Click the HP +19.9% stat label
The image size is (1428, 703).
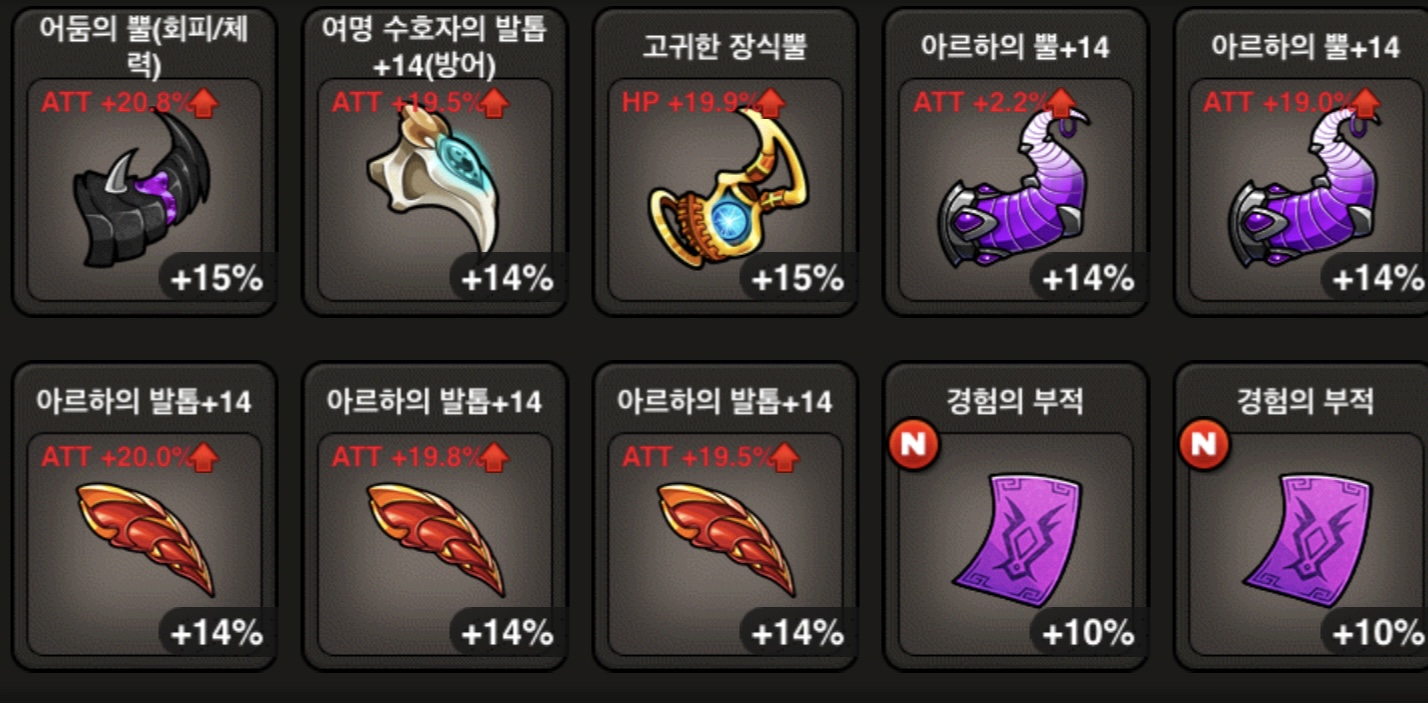pyautogui.click(x=688, y=102)
